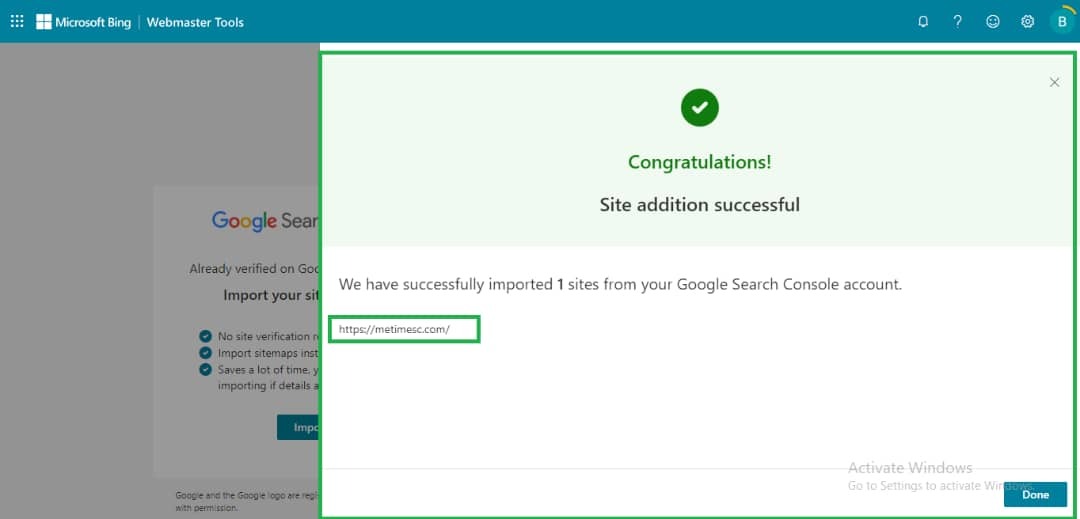Screen dimensions: 1080x519
Task: Click the Webmaster Tools title
Action: pos(195,22)
